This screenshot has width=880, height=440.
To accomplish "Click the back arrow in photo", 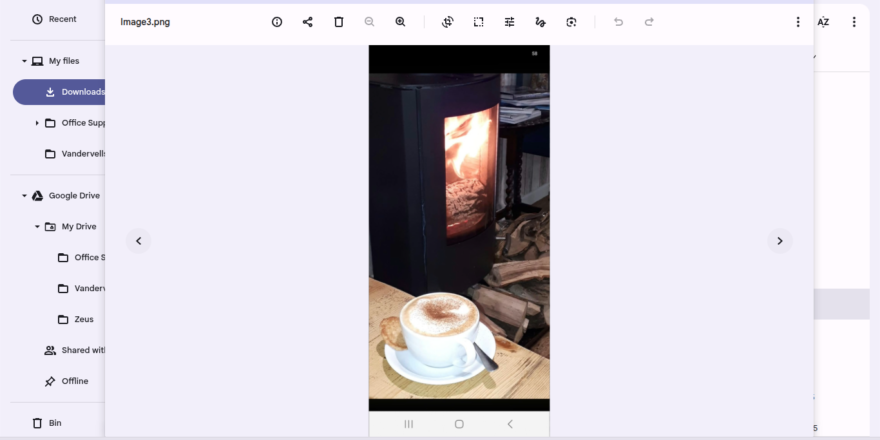I will pyautogui.click(x=510, y=424).
